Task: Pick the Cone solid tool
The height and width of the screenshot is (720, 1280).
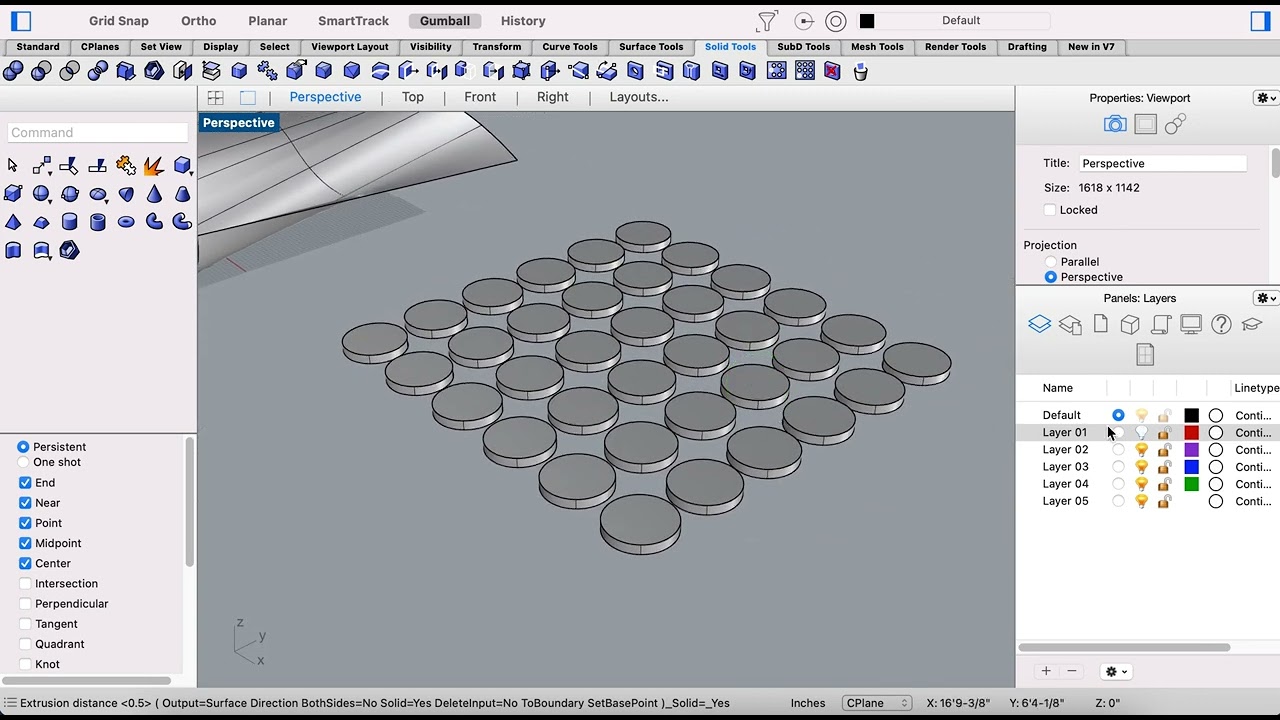Action: click(x=154, y=194)
